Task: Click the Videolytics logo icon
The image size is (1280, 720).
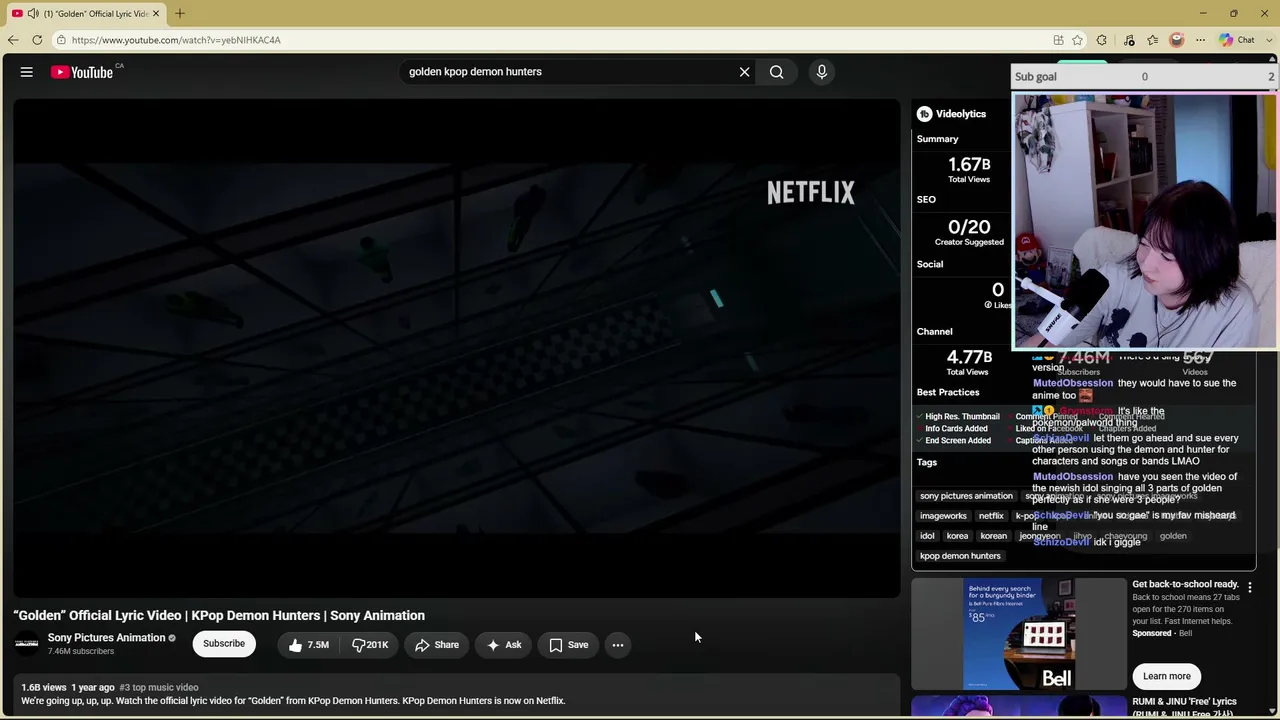Action: 925,114
